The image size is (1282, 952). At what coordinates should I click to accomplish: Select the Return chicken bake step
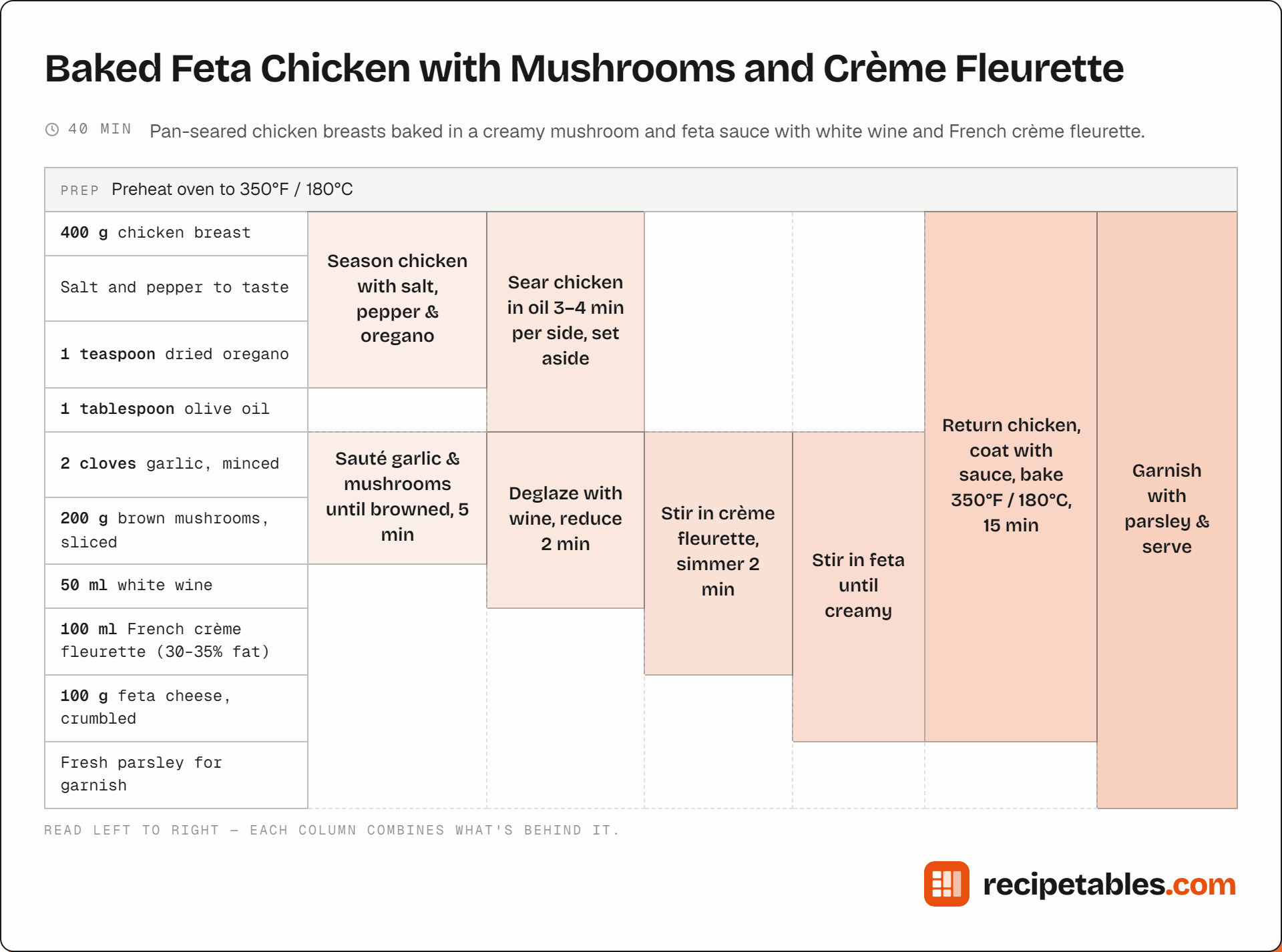1011,476
